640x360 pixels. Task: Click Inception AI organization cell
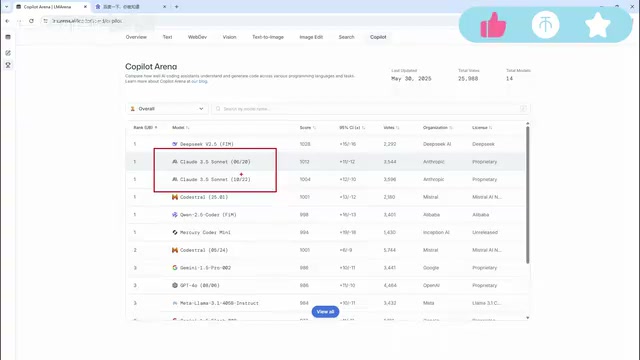tap(436, 232)
